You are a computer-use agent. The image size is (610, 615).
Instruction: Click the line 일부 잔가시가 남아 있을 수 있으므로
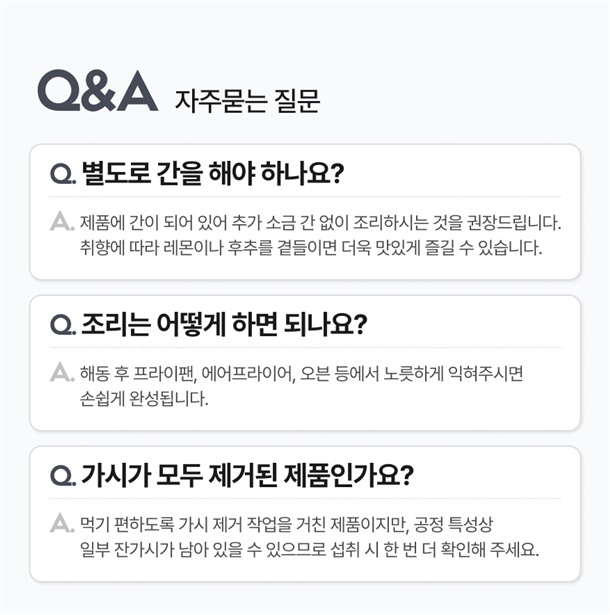pyautogui.click(x=310, y=549)
